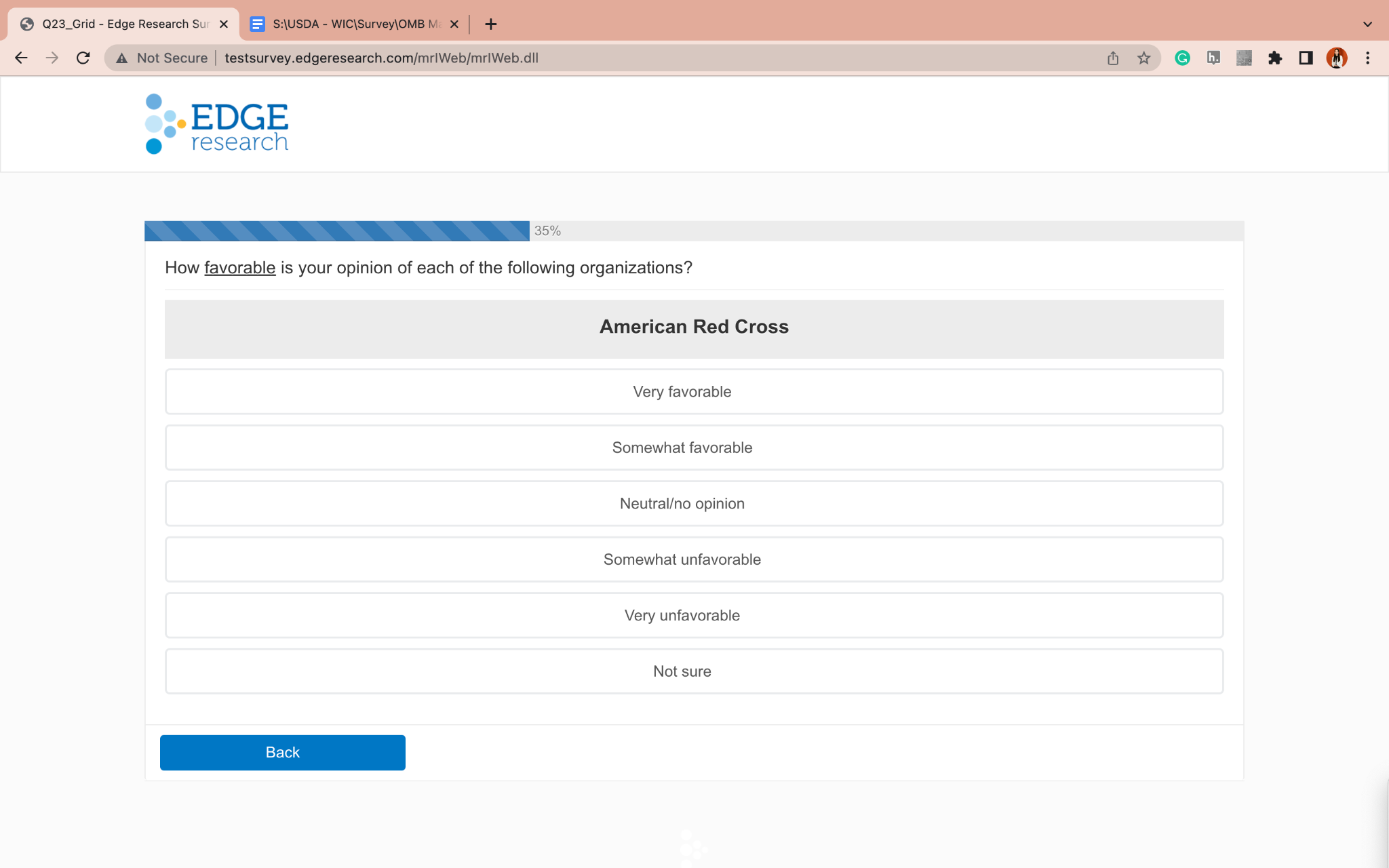The height and width of the screenshot is (868, 1389).
Task: Reload the page with the refresh icon
Action: coord(83,58)
